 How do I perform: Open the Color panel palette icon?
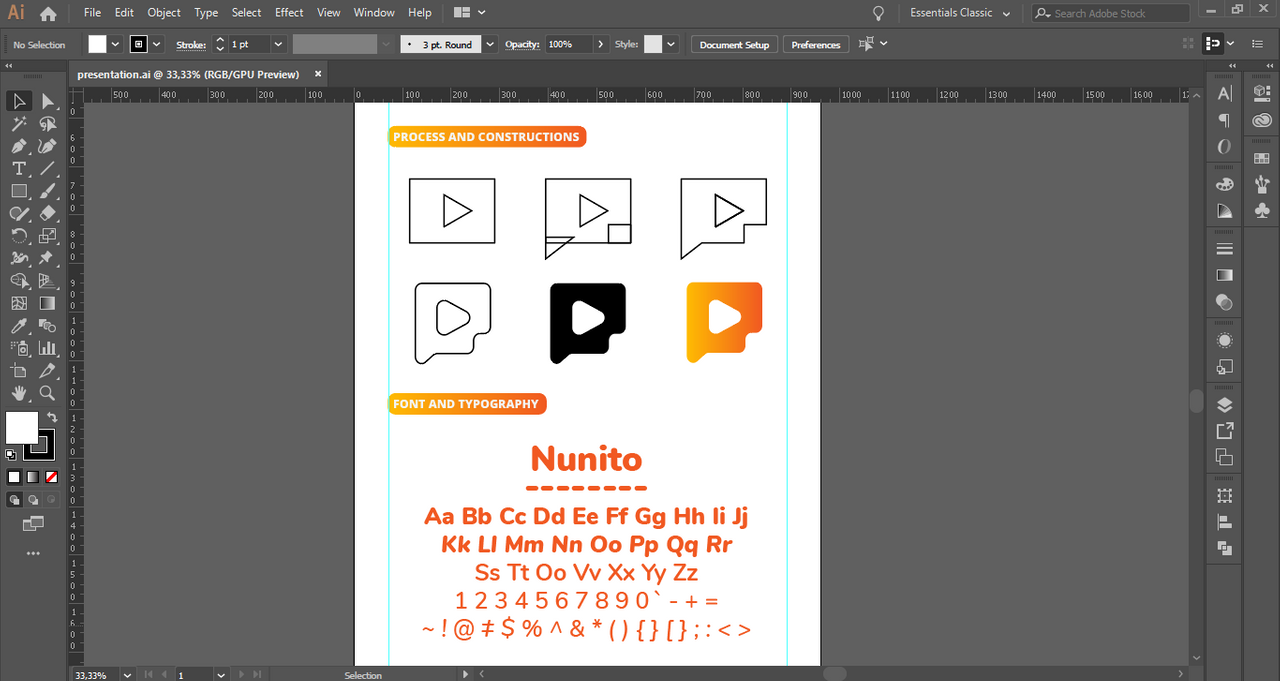tap(1224, 185)
